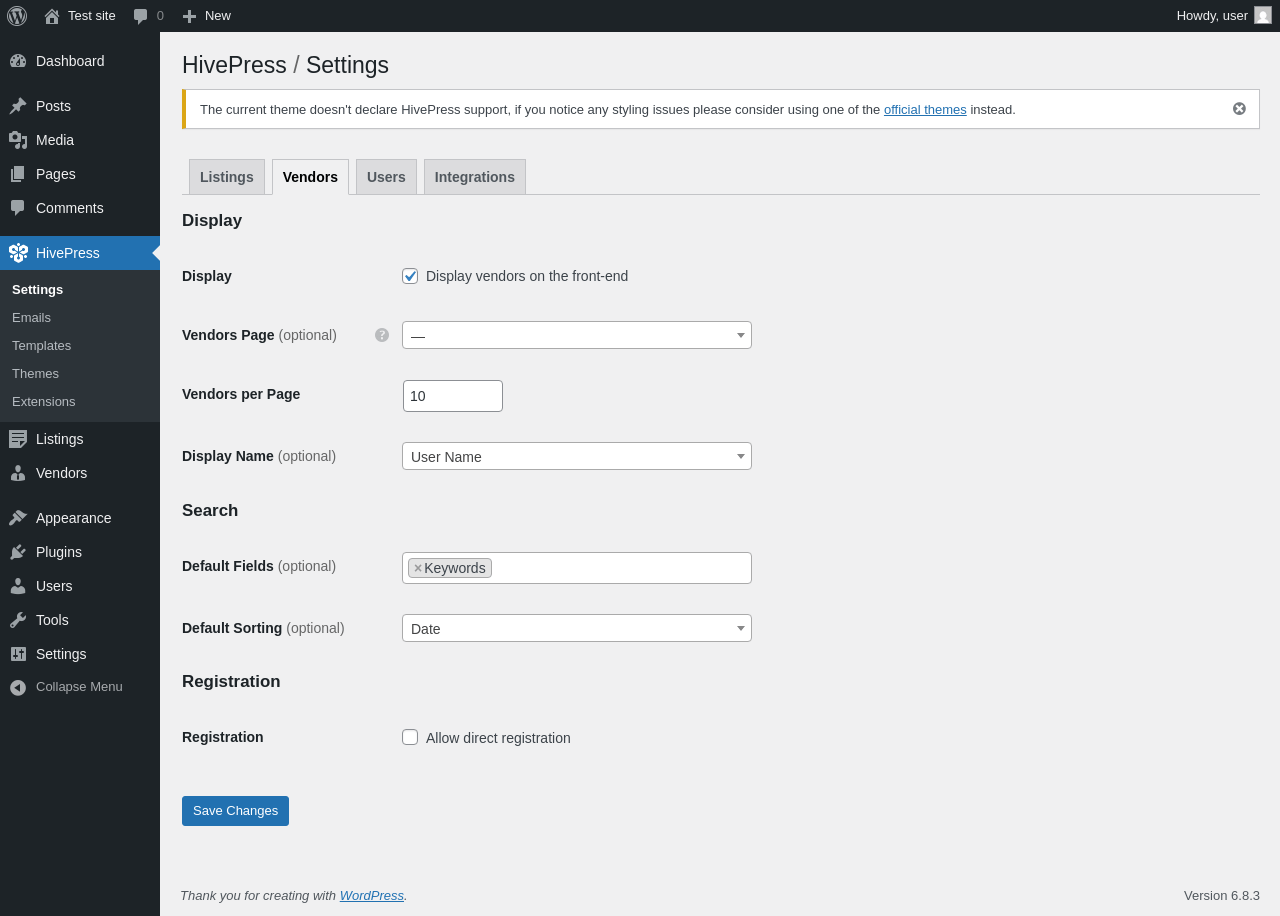Switch to the Integrations tab
Viewport: 1280px width, 916px height.
[x=474, y=177]
